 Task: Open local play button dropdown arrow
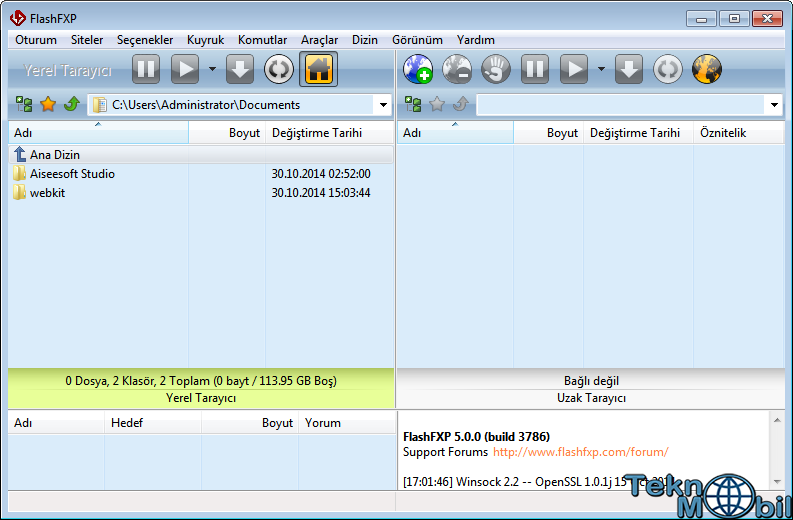pos(212,69)
